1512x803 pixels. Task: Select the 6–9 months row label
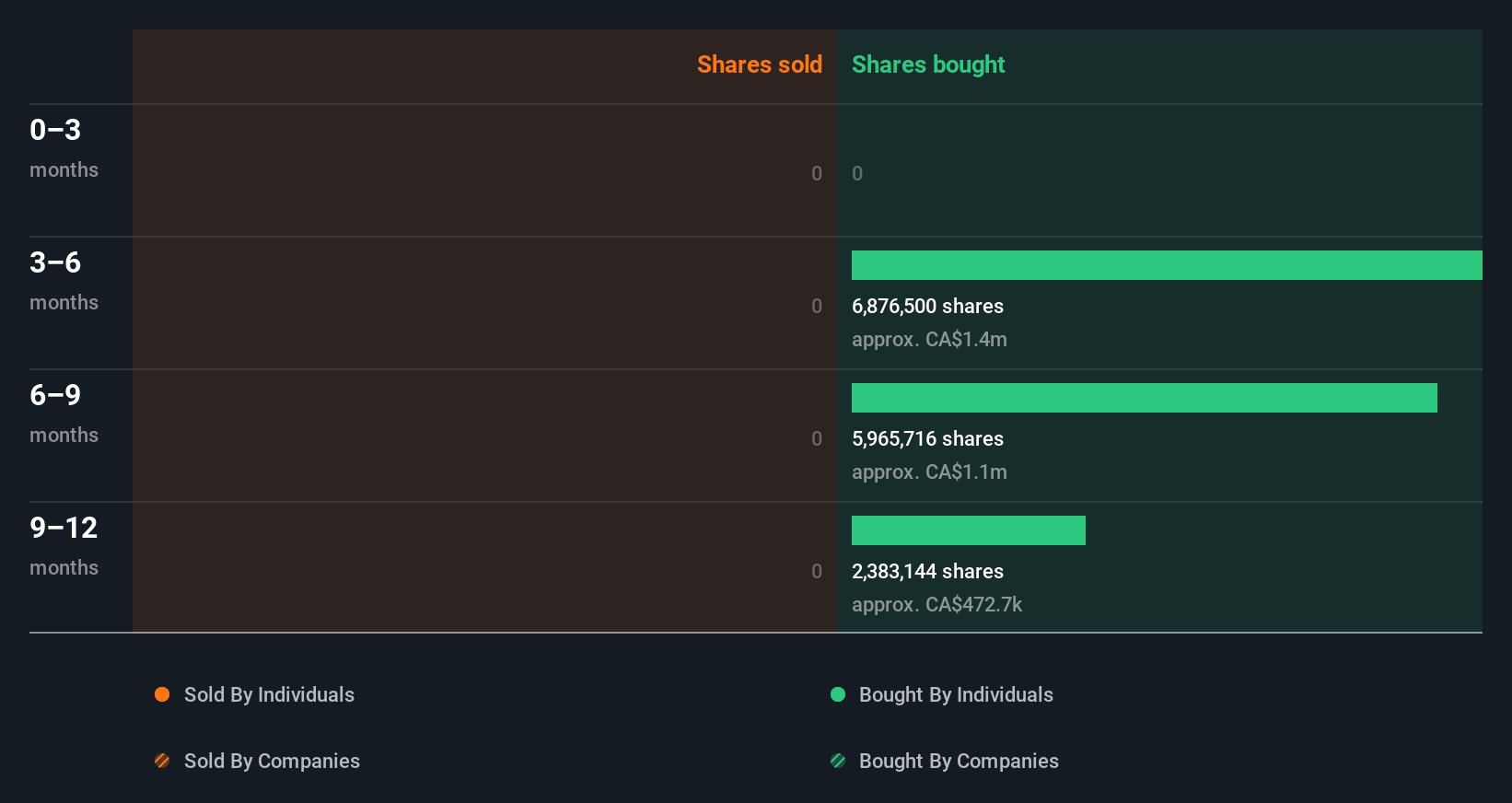click(64, 413)
